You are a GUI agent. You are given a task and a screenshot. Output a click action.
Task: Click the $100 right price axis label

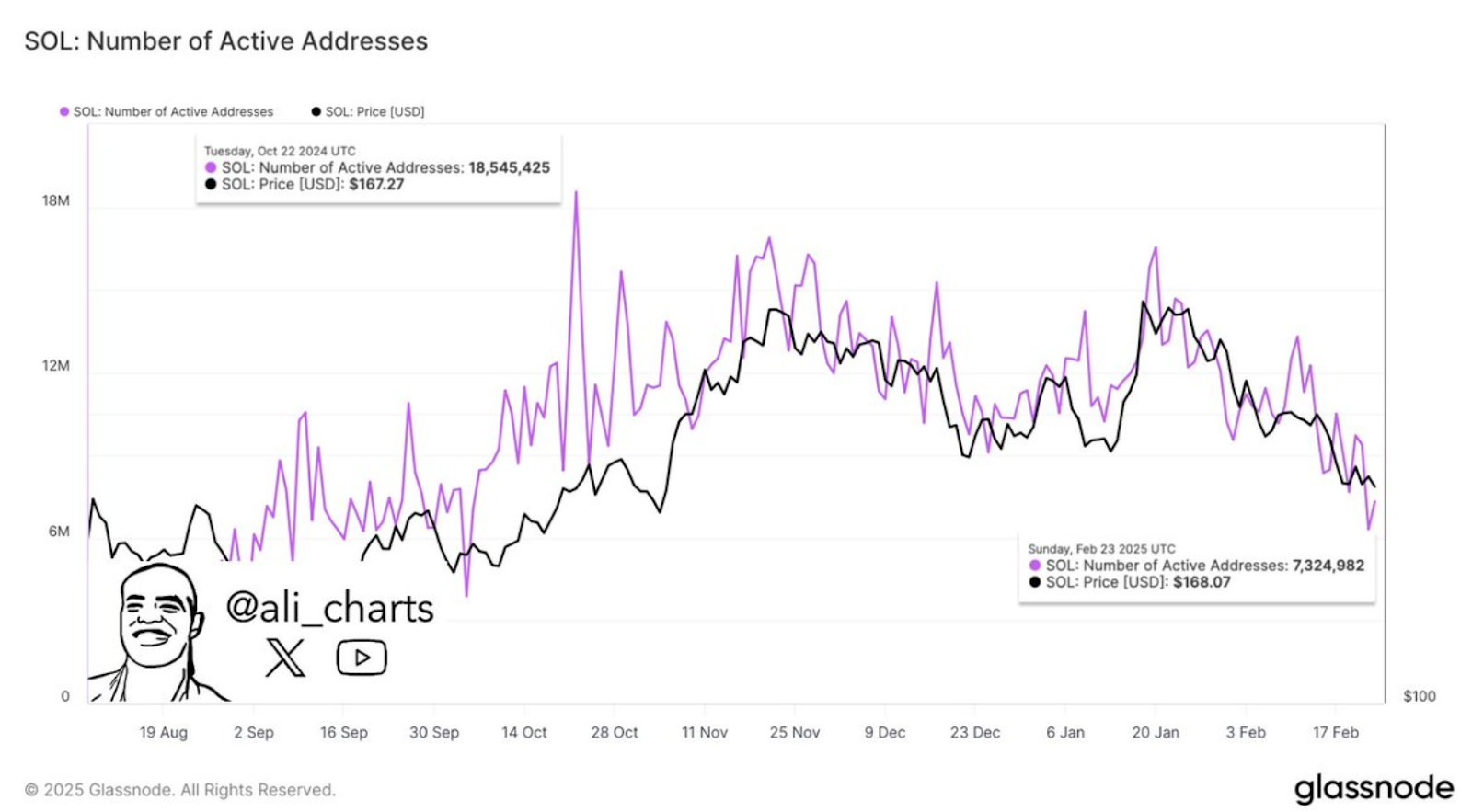coord(1419,696)
